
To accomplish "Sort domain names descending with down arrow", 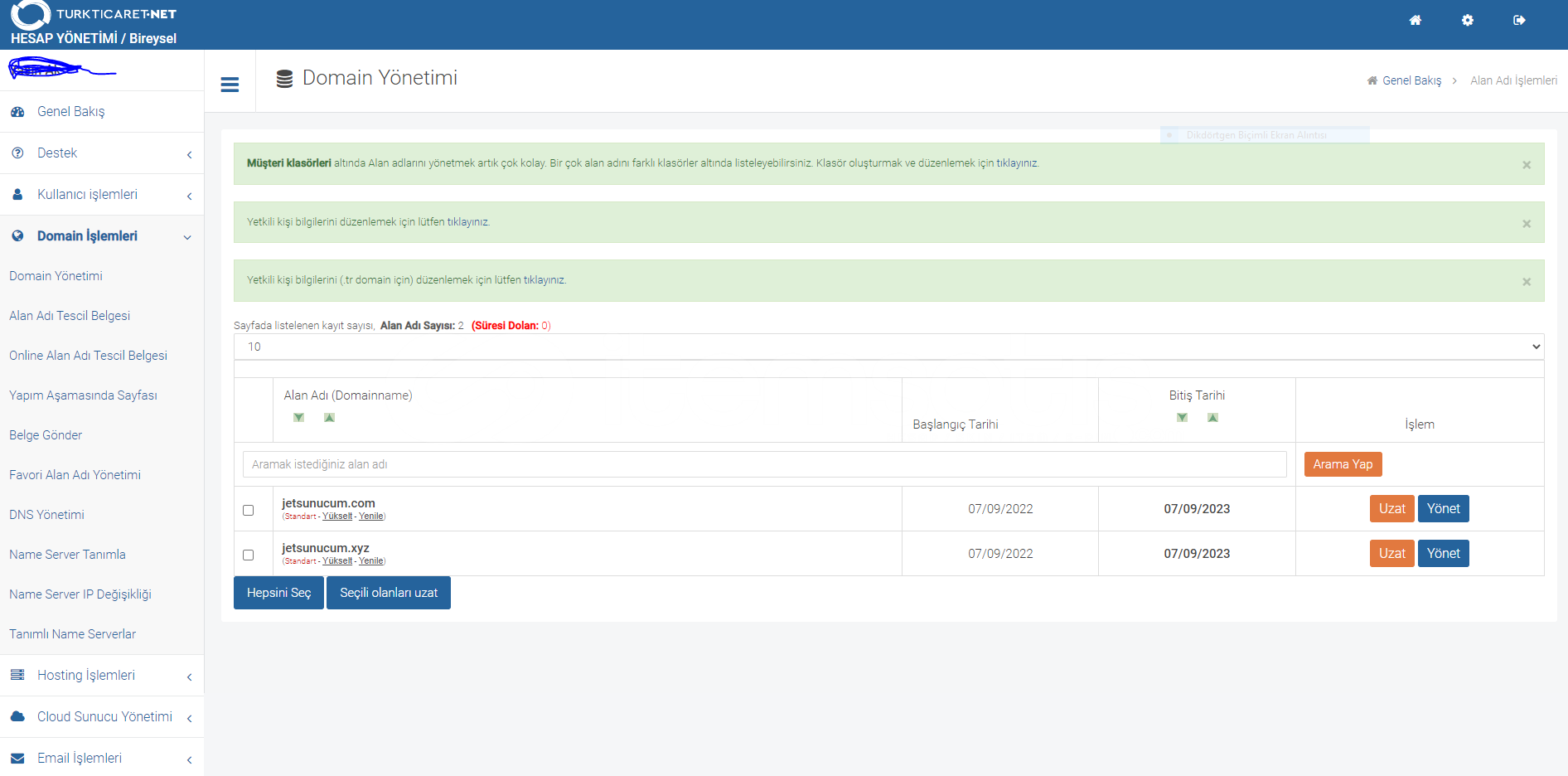I will click(298, 417).
